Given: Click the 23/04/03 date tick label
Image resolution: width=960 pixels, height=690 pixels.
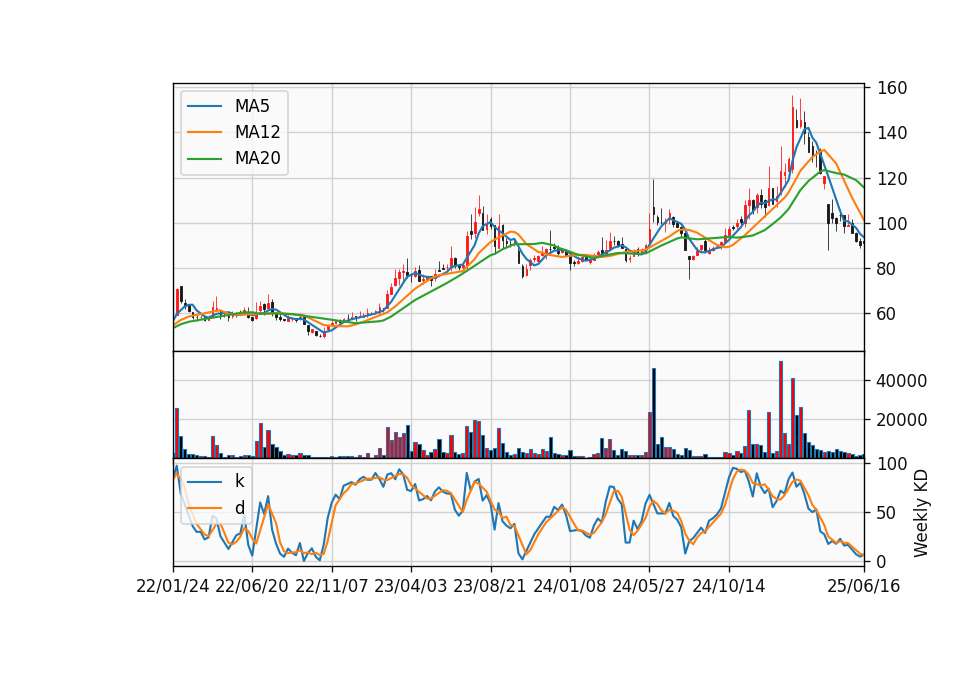Looking at the screenshot, I should click(x=411, y=586).
